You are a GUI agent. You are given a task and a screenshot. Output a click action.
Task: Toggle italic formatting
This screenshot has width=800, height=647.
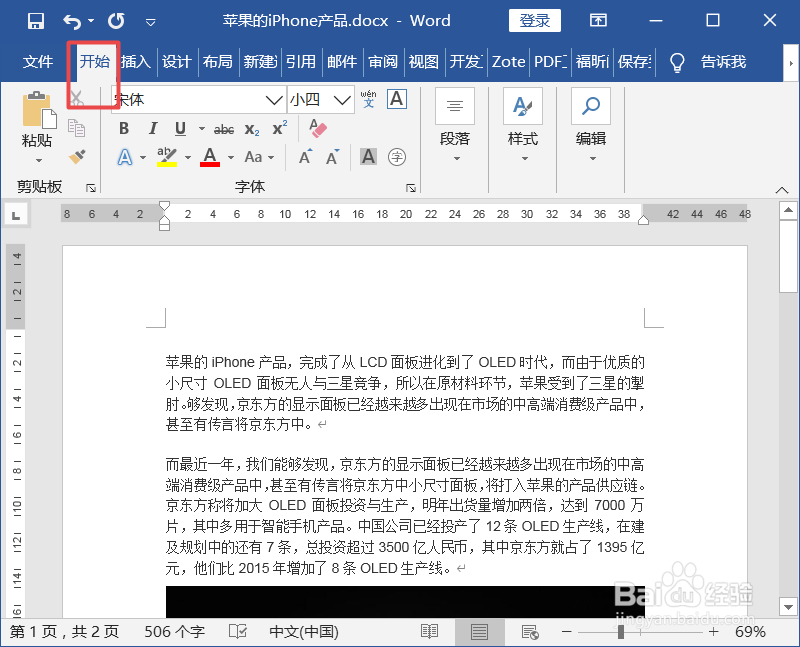coord(153,127)
